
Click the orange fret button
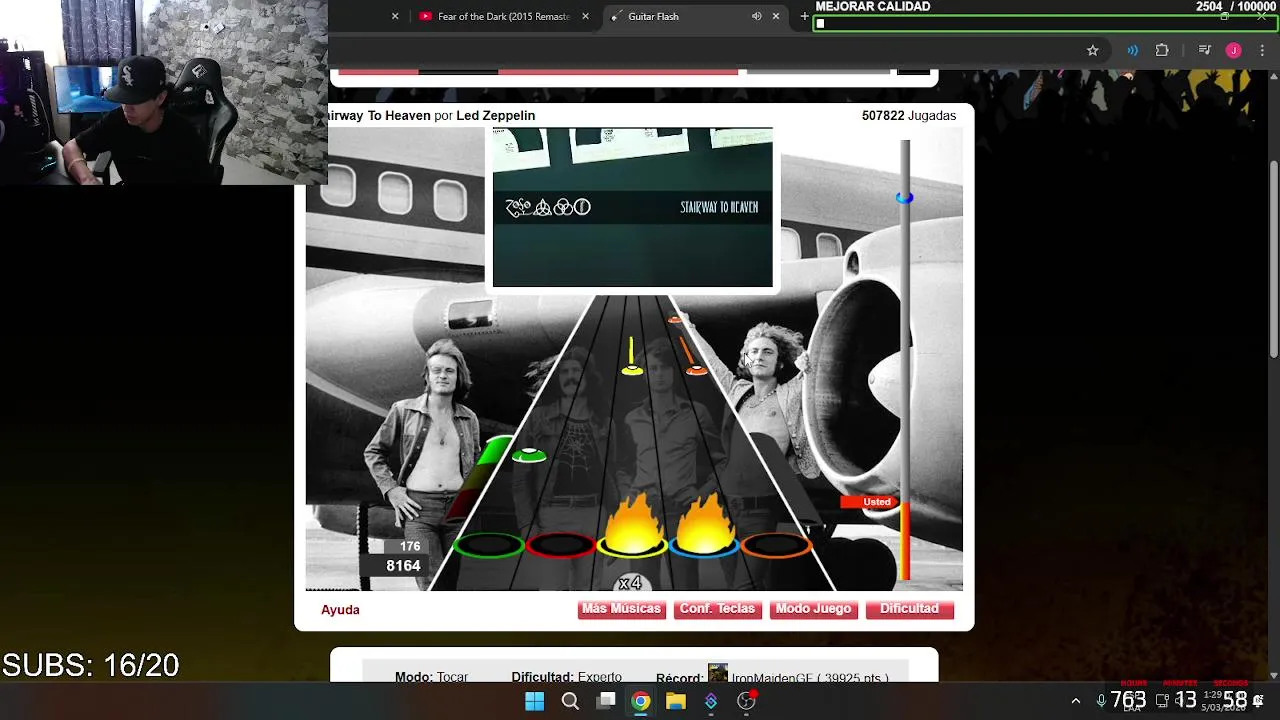(x=776, y=545)
